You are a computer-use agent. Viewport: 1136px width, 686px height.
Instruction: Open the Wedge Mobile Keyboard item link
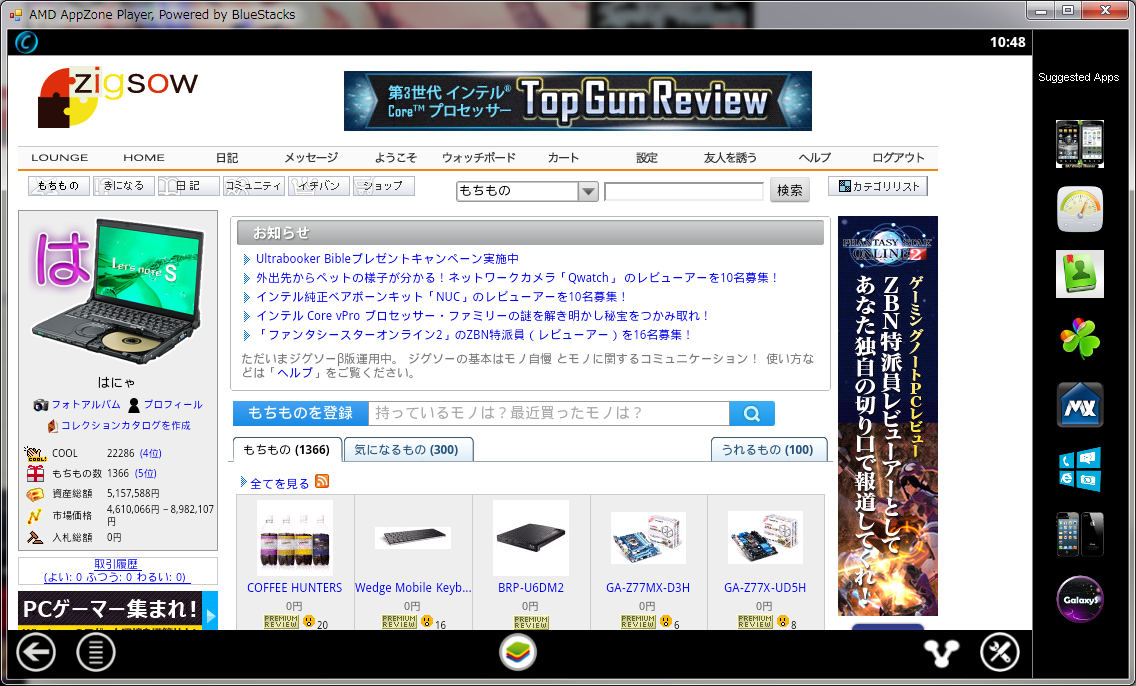413,587
